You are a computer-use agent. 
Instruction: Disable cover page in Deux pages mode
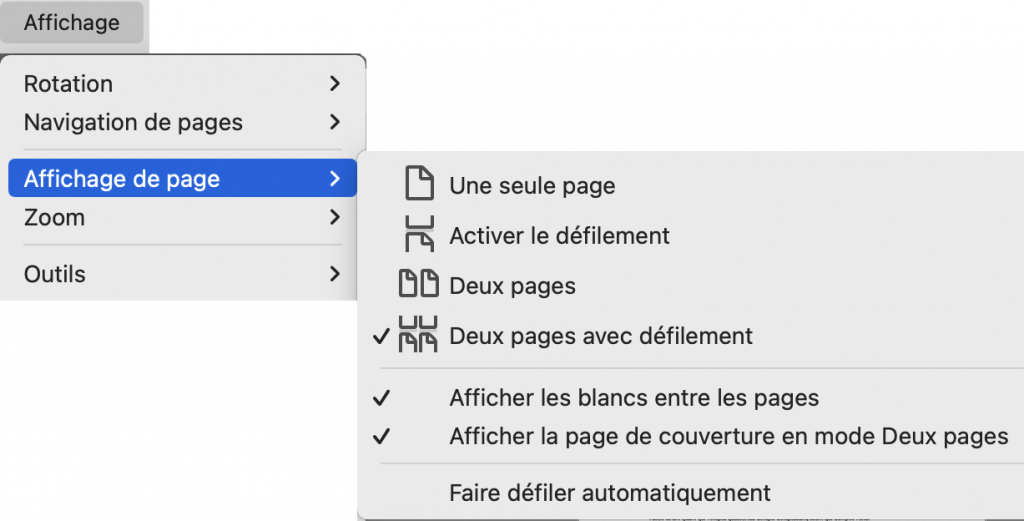pos(728,436)
